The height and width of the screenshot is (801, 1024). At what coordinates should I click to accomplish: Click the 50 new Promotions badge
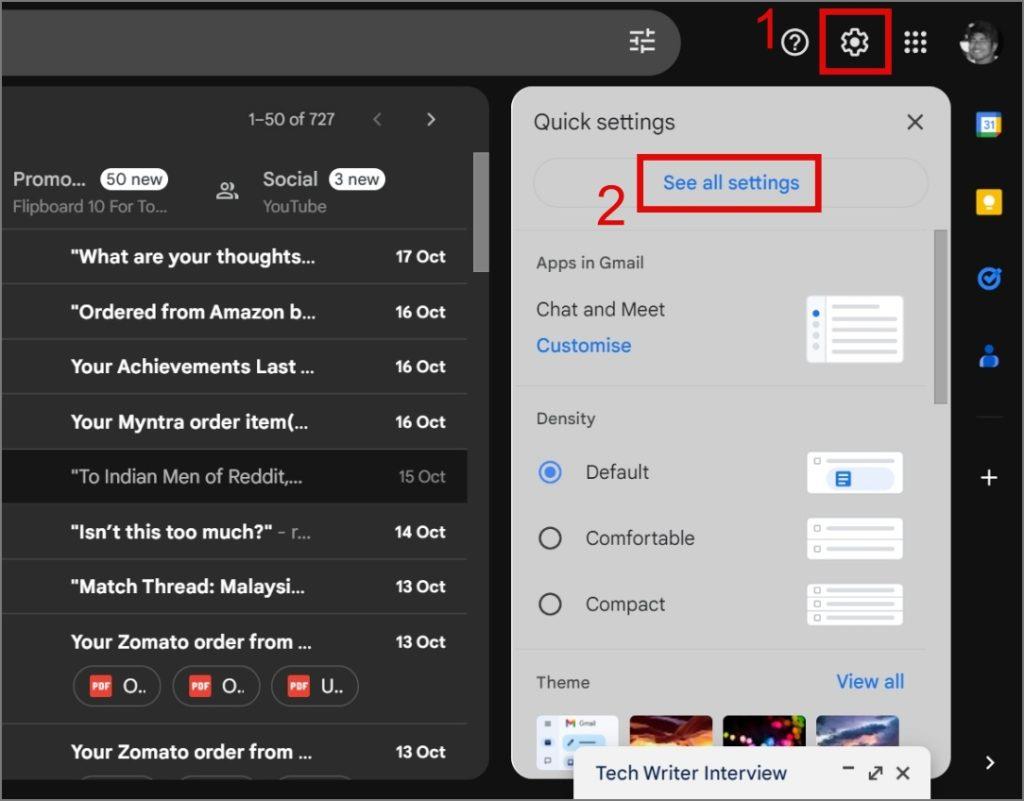click(134, 179)
